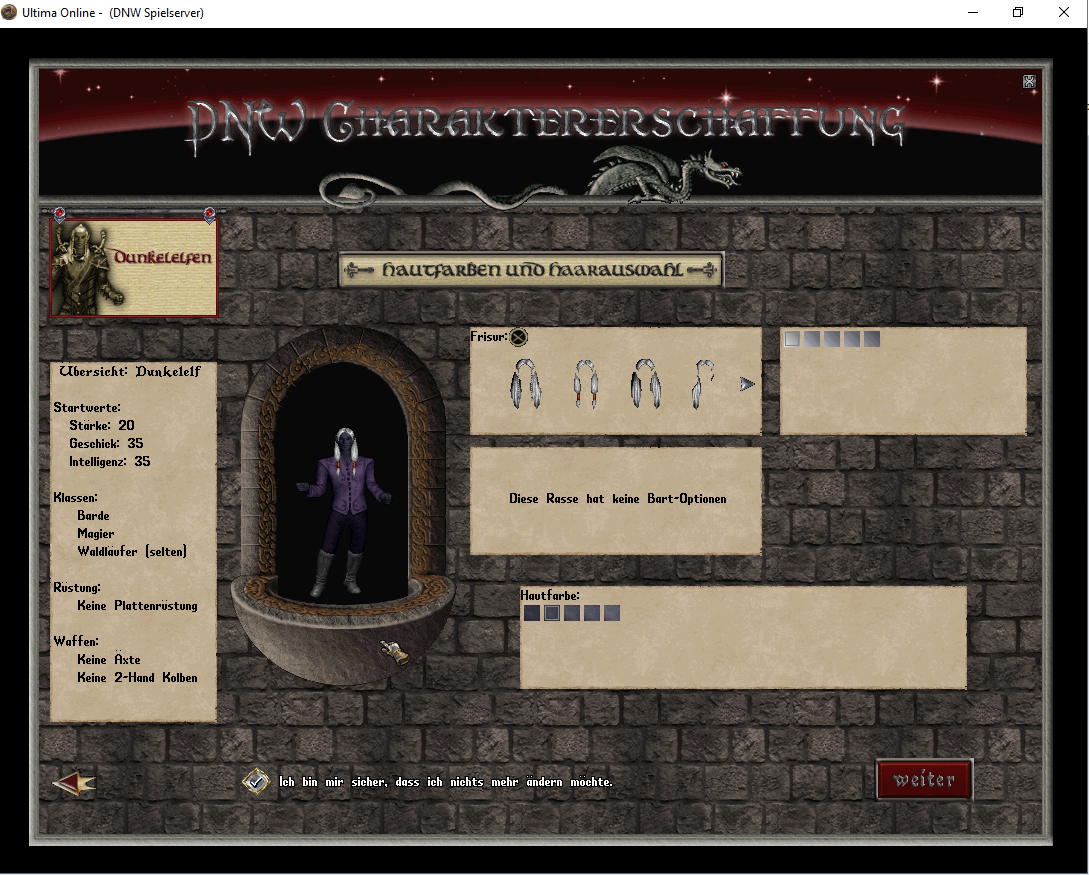Select the first hairstyle with two long braids
Image resolution: width=1089 pixels, height=875 pixels.
pyautogui.click(x=526, y=383)
